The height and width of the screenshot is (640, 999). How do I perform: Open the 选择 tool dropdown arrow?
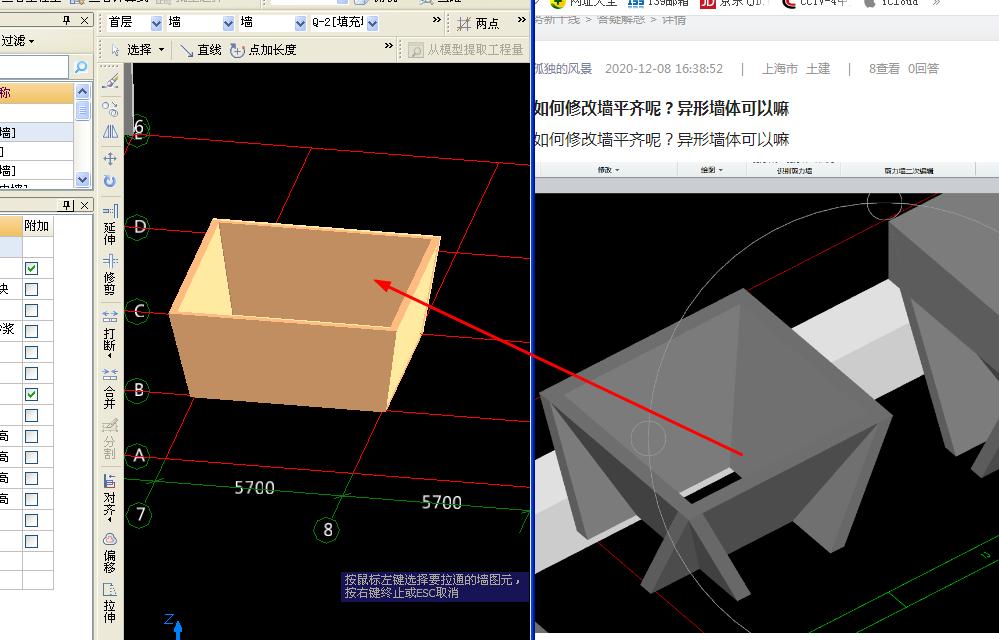point(161,50)
